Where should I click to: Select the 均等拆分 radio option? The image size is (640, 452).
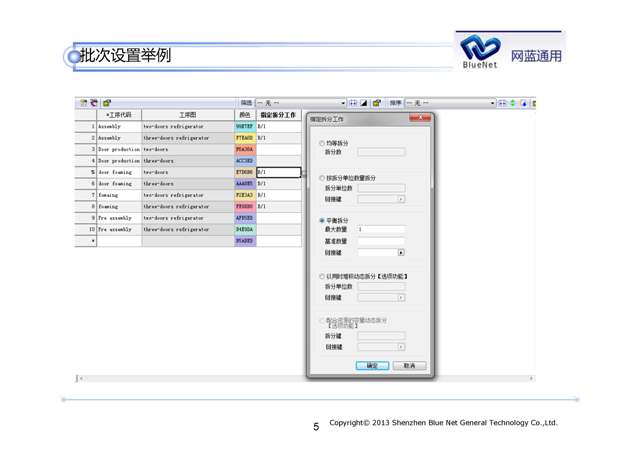(x=321, y=143)
